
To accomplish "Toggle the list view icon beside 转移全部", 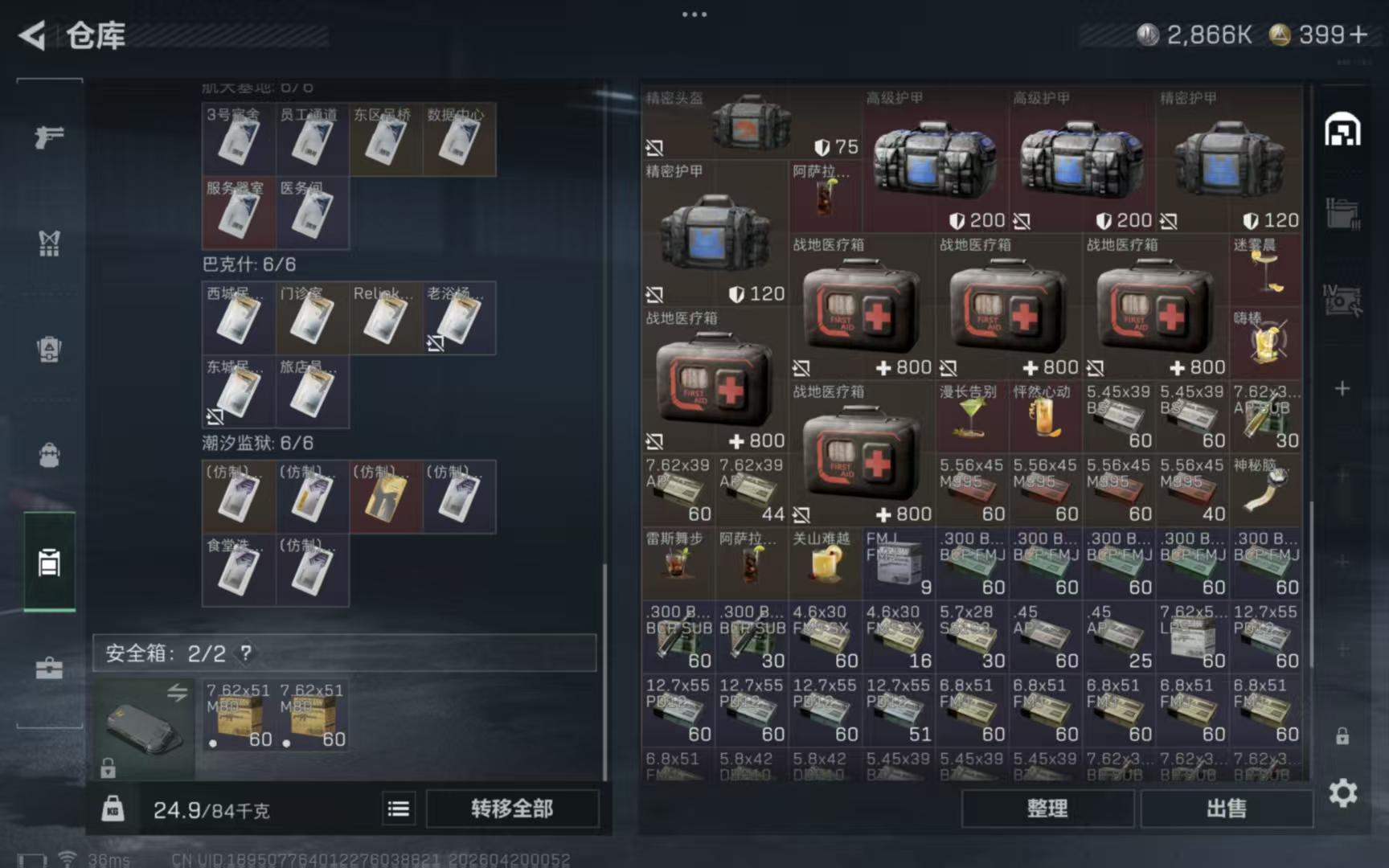I will 398,809.
